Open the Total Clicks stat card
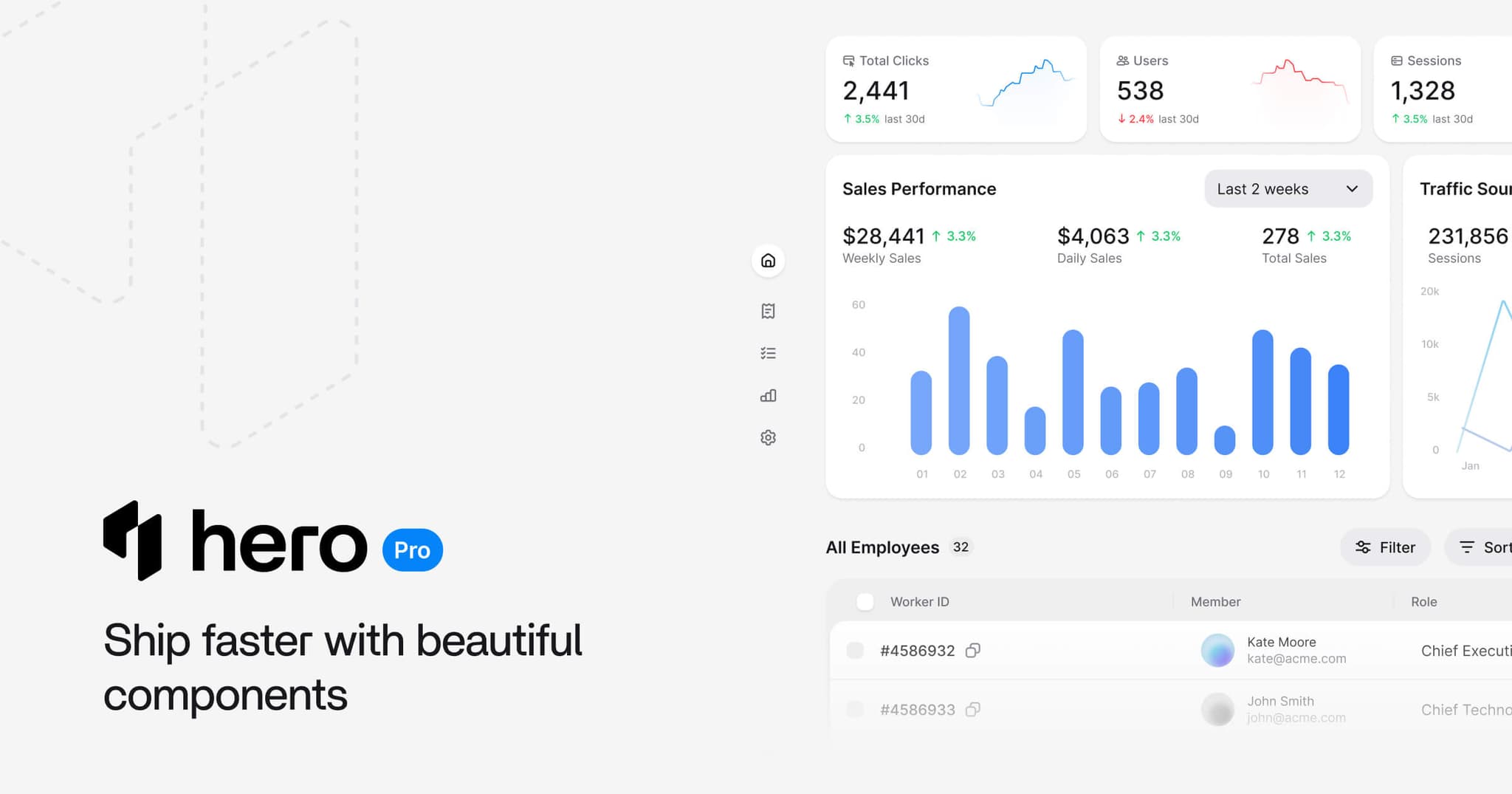This screenshot has width=1512, height=794. tap(955, 89)
